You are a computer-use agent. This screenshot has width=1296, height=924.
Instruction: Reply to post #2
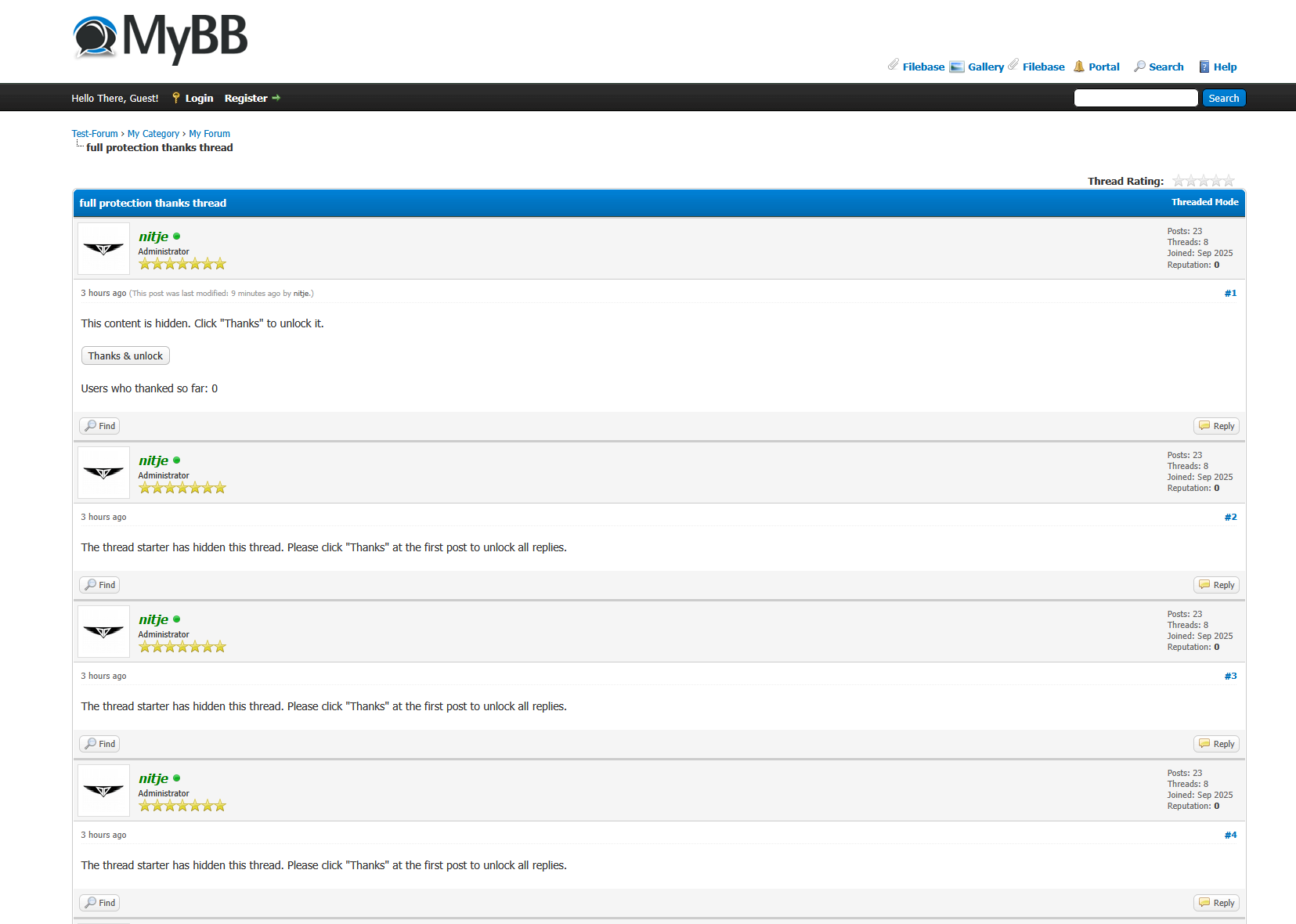pyautogui.click(x=1216, y=585)
